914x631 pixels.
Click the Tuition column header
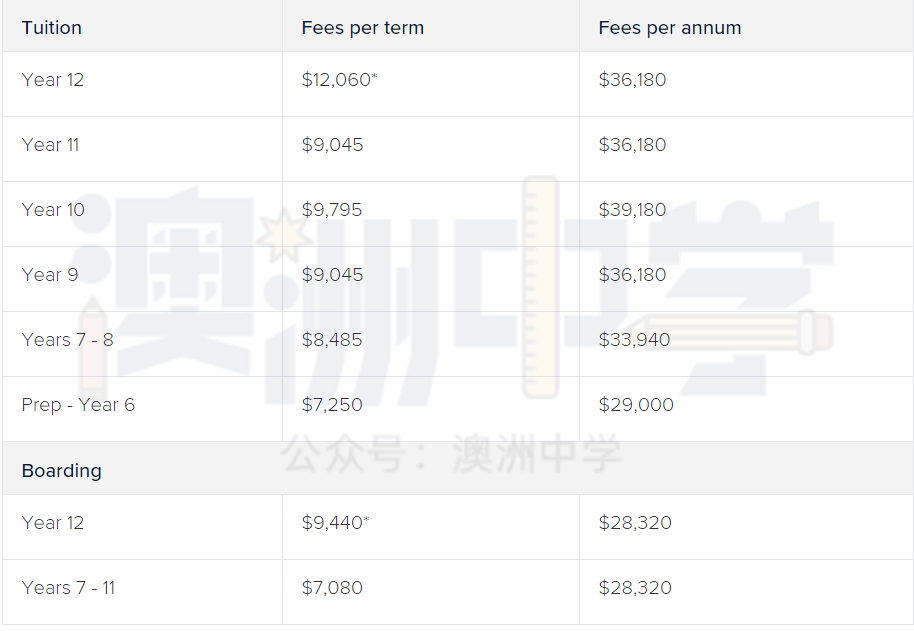coord(51,28)
